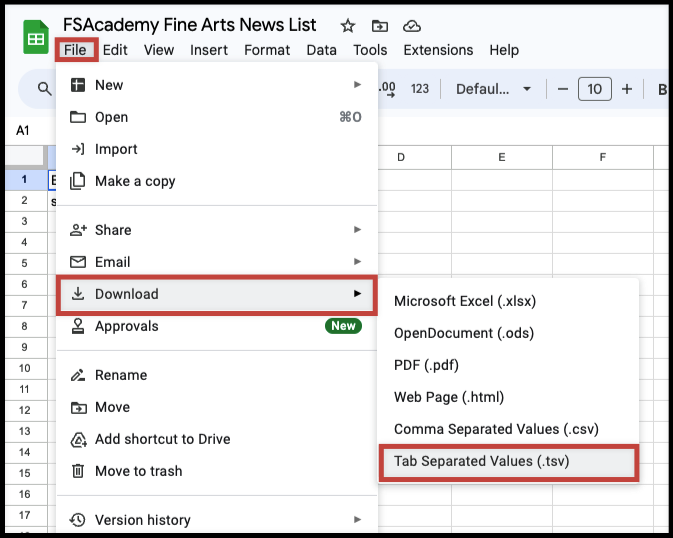The width and height of the screenshot is (673, 538).
Task: Click the Move to trash bin icon
Action: click(78, 471)
